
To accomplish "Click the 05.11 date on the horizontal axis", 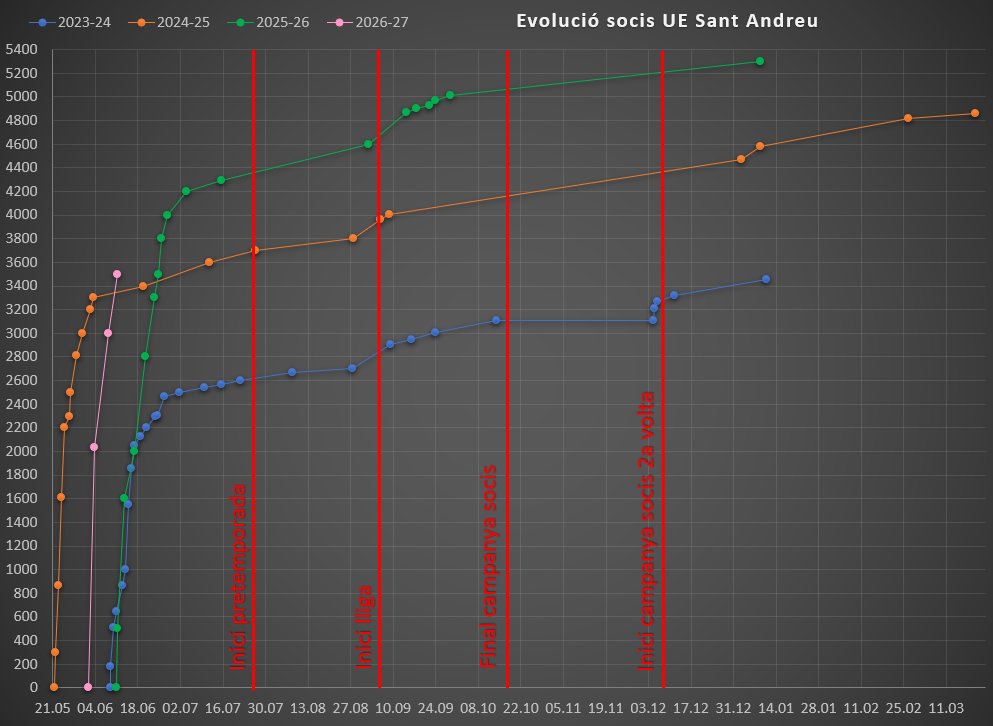I will 563,708.
